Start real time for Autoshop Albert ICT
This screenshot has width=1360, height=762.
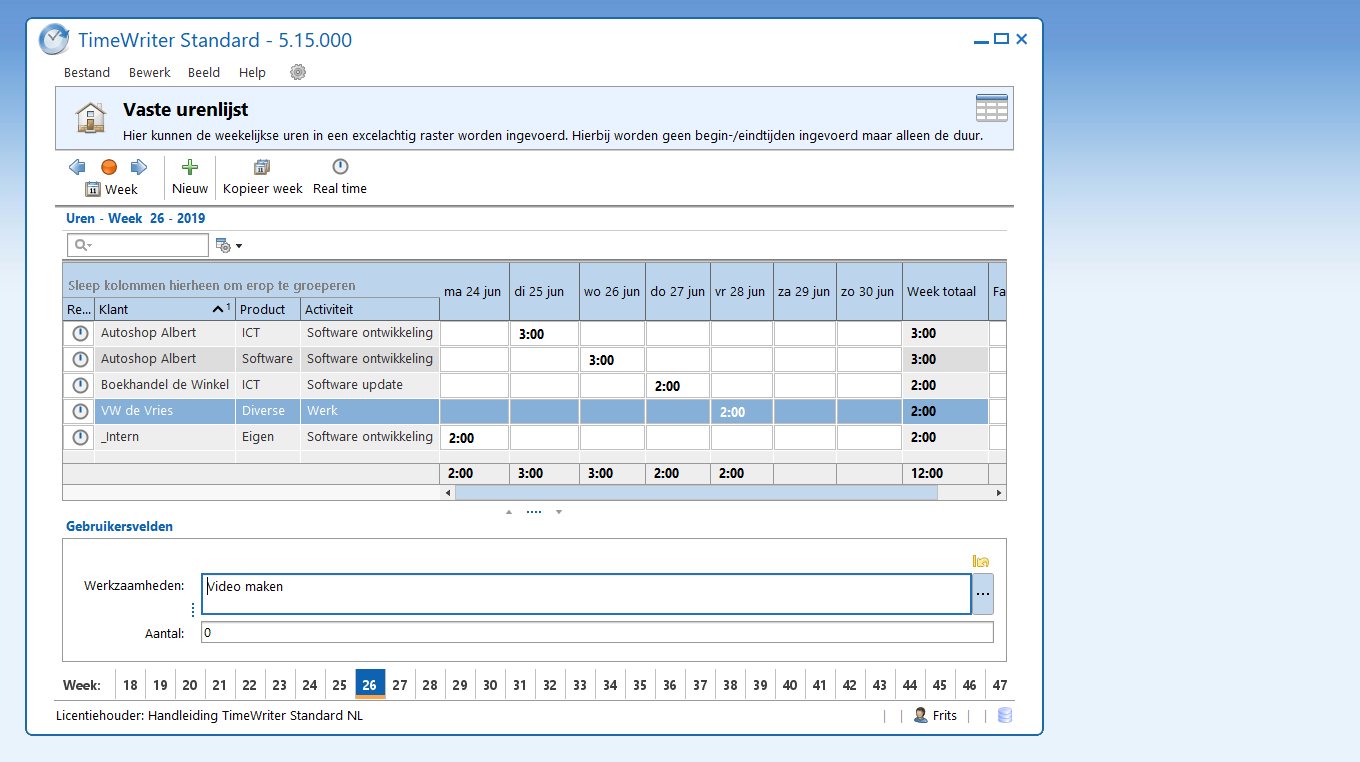coord(80,333)
